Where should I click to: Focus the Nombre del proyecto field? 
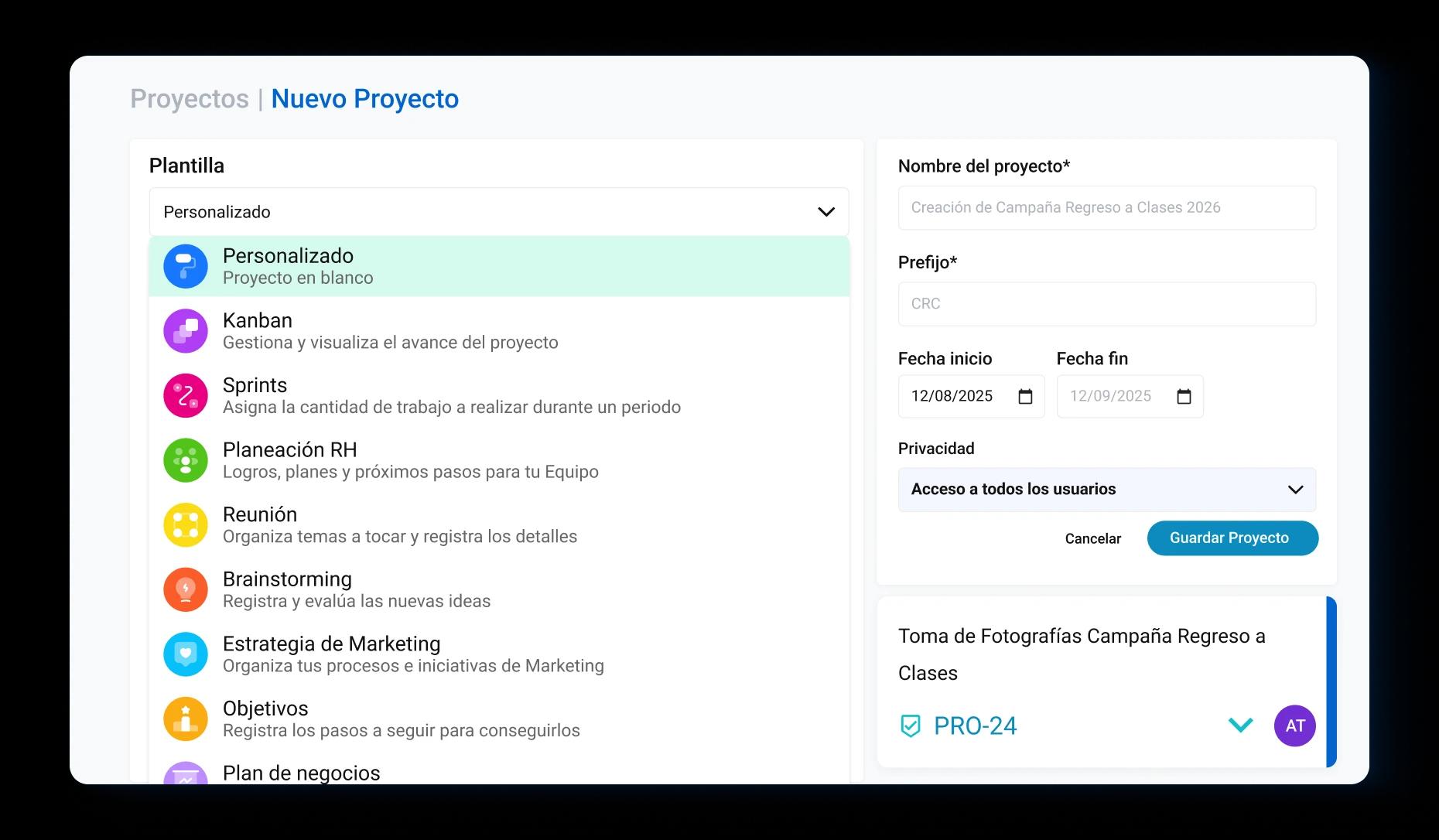(1106, 207)
